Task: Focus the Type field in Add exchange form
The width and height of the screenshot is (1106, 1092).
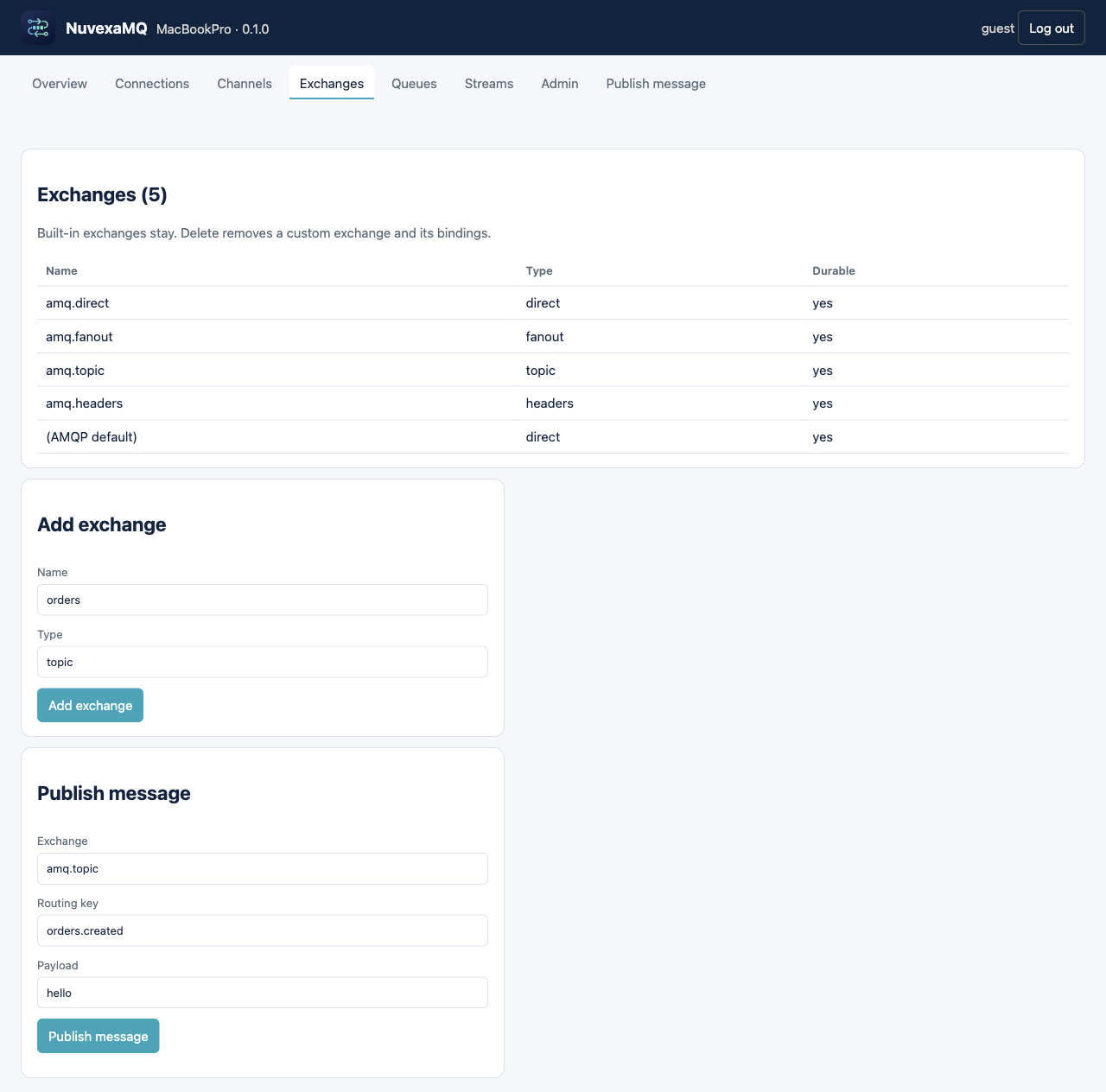Action: click(263, 662)
